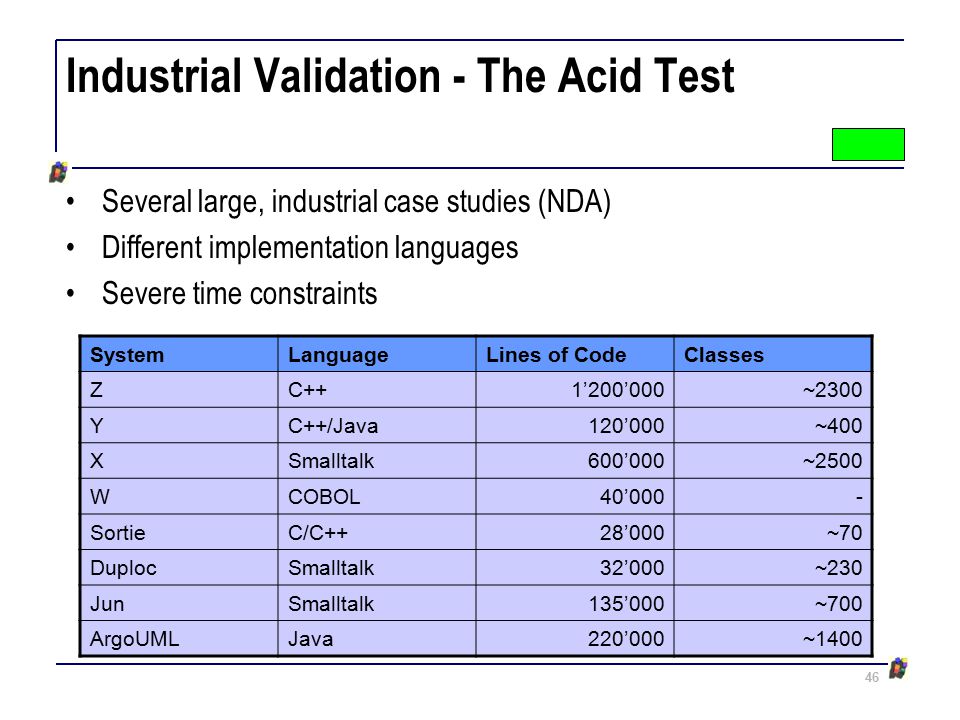Select the slide title Industrial Validation
Viewport: 960px width, 720px height.
[x=400, y=76]
